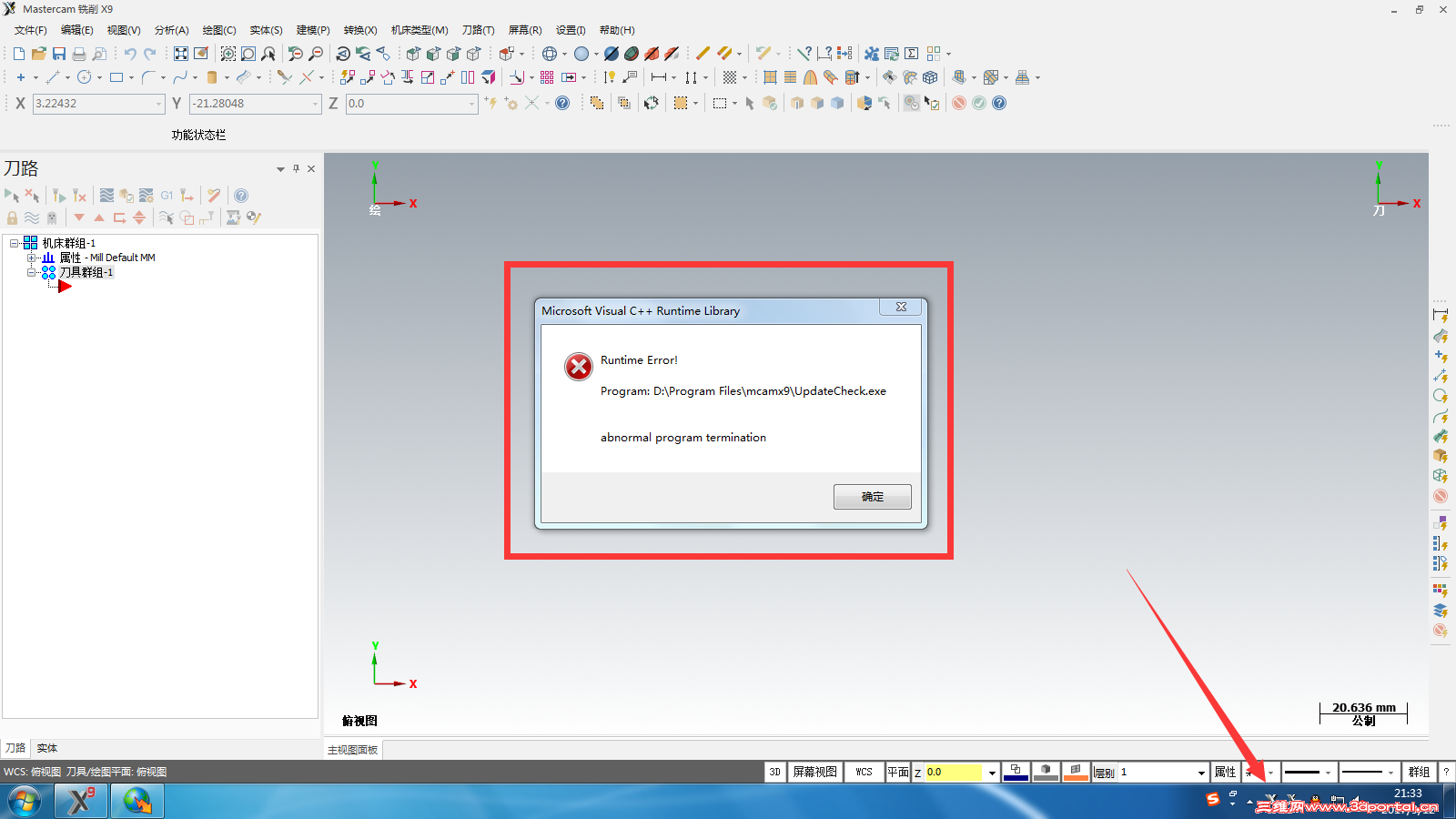The width and height of the screenshot is (1456, 819).
Task: Open the 分析(A) menu
Action: pyautogui.click(x=171, y=30)
